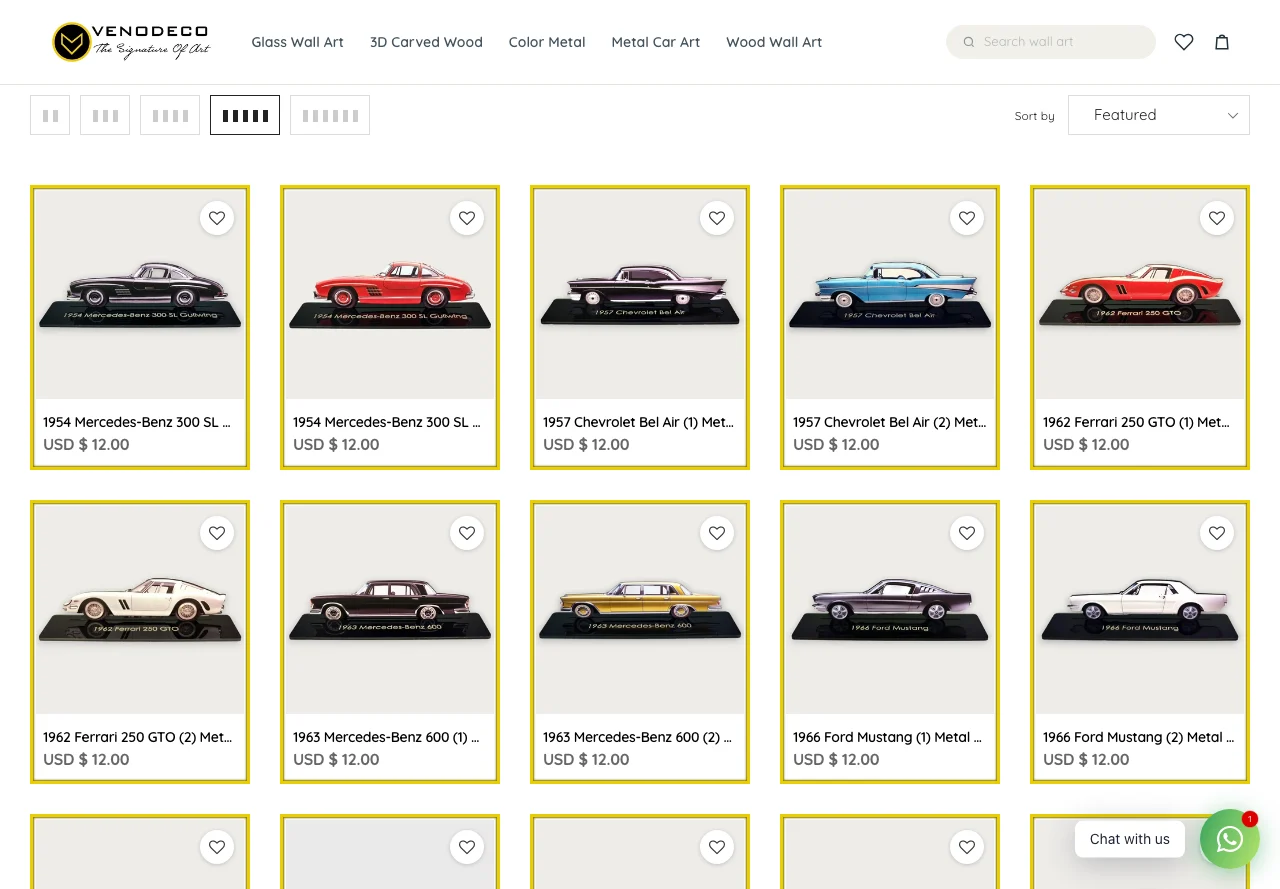Click the 'Sort by' label
The image size is (1280, 889).
point(1034,116)
